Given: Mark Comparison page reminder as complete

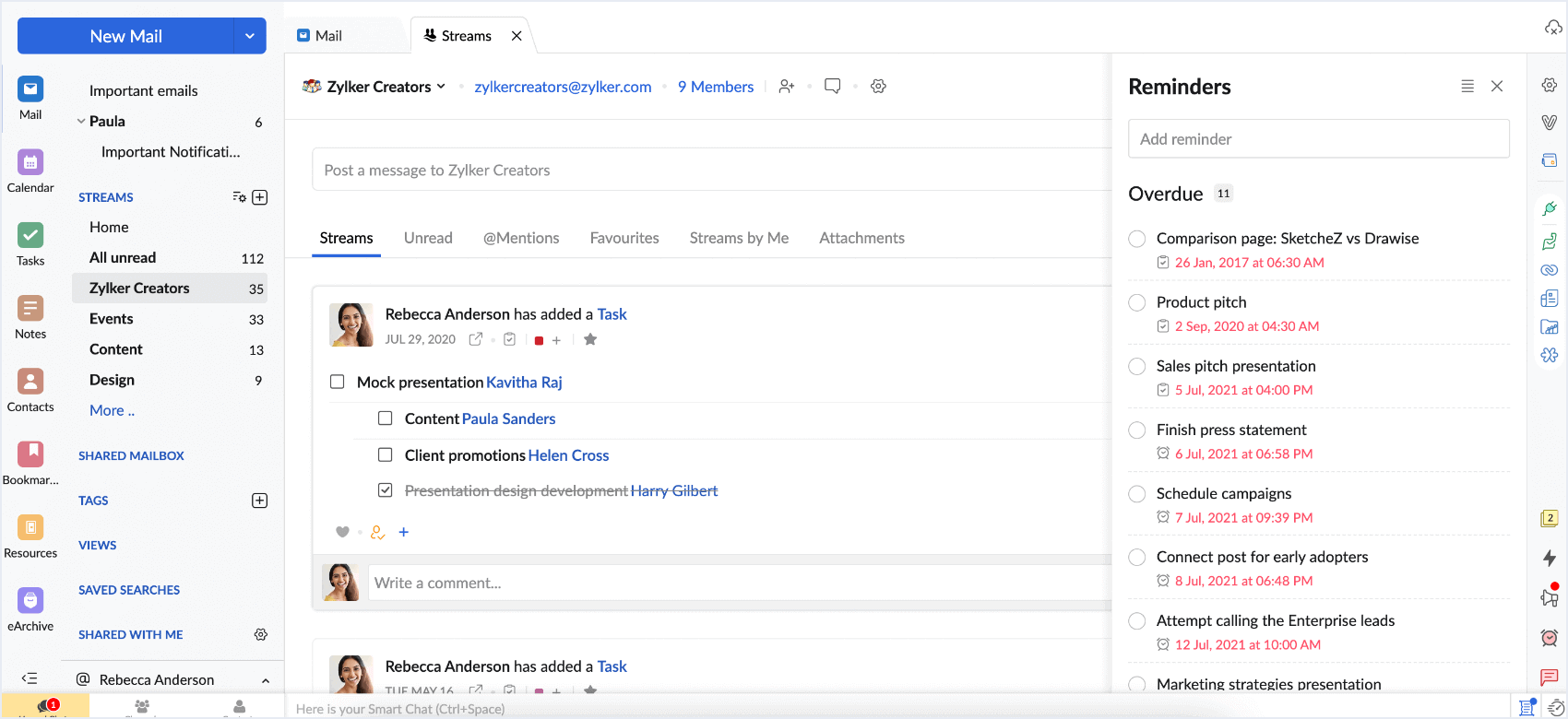Looking at the screenshot, I should coord(1137,239).
